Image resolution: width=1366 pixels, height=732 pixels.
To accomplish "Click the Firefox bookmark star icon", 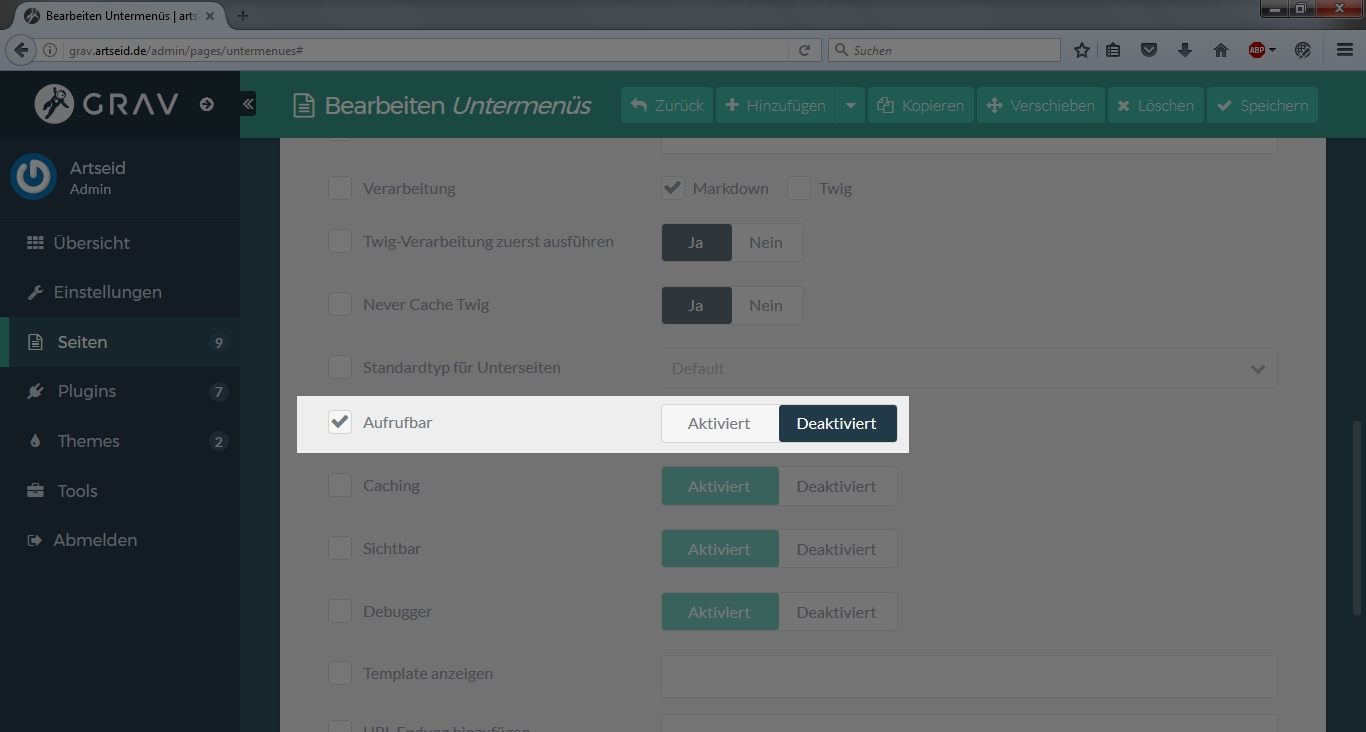I will (x=1081, y=50).
